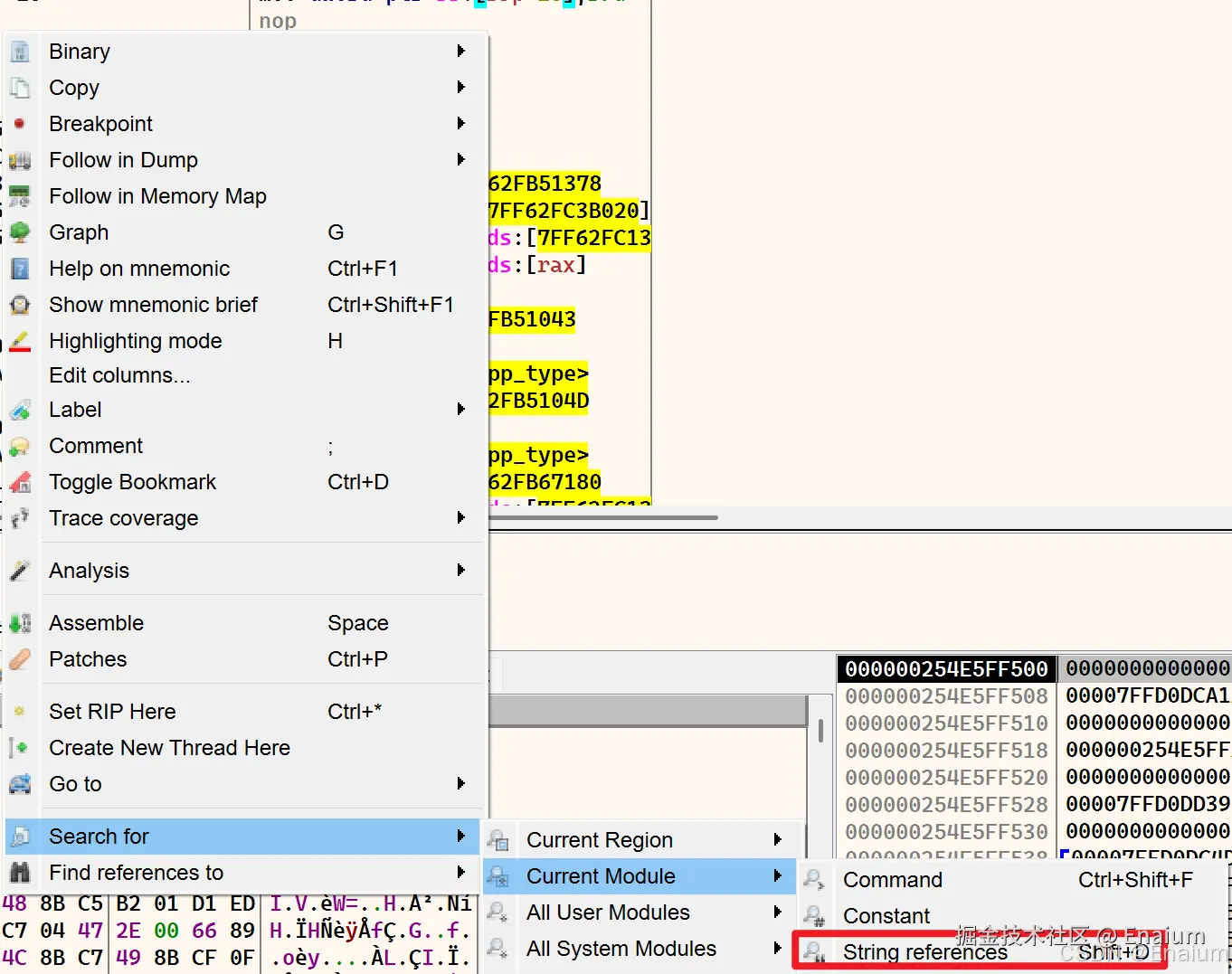Click the Comment speech bubble icon
The height and width of the screenshot is (974, 1232).
click(20, 446)
